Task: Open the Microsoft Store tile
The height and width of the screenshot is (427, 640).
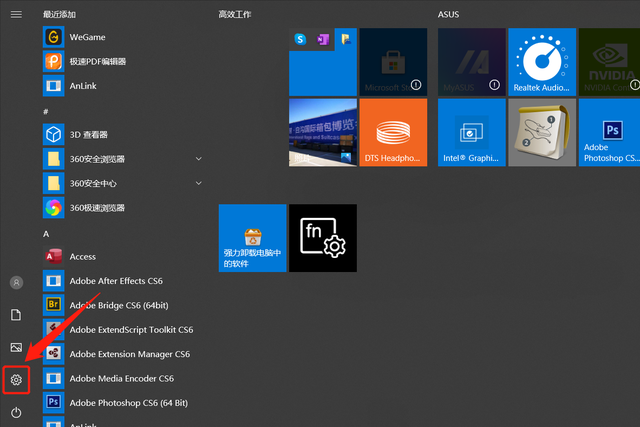Action: click(x=393, y=62)
